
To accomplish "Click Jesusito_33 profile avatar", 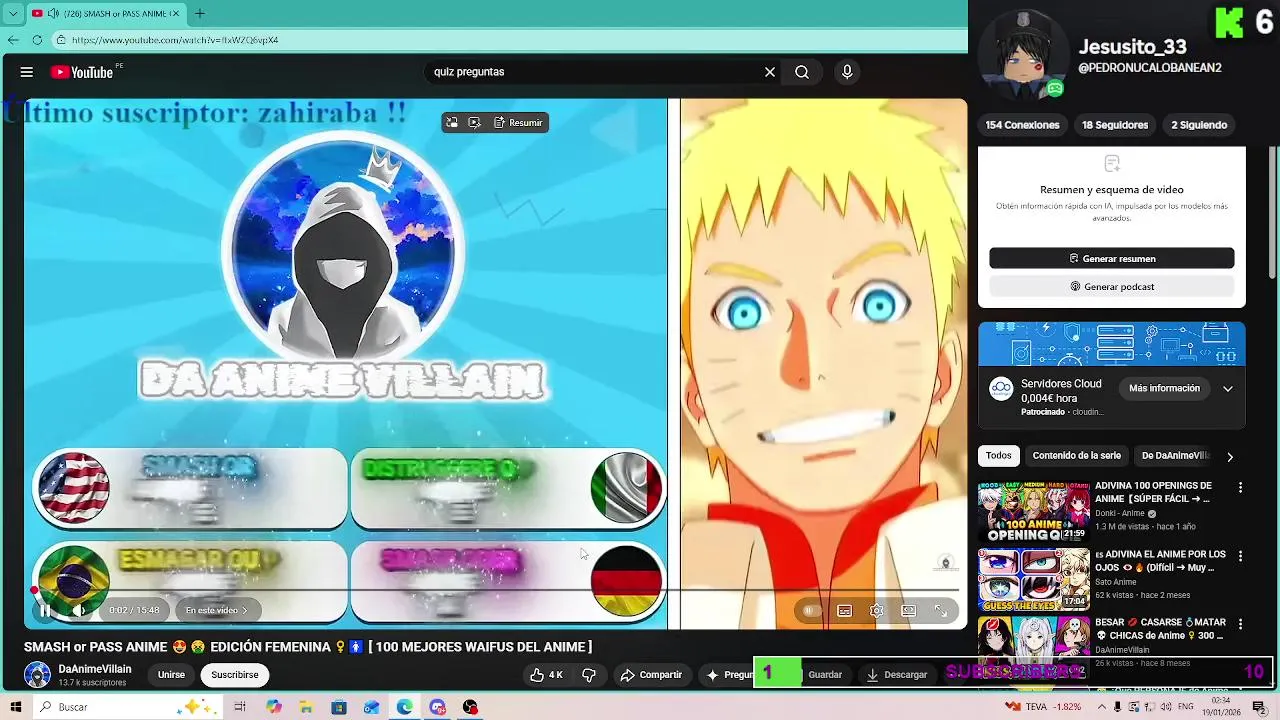I will (x=1023, y=55).
